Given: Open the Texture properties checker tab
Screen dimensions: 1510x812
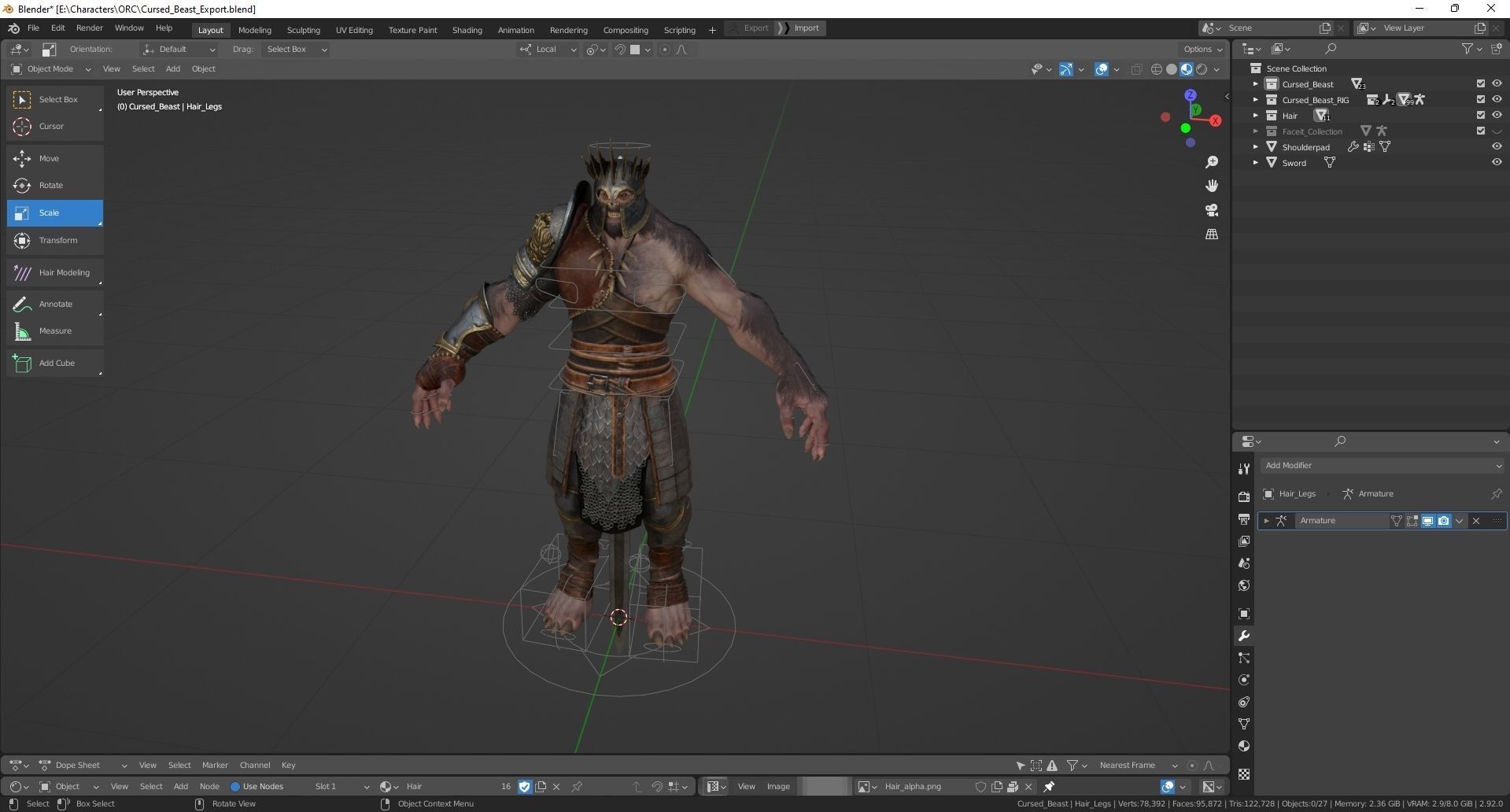Looking at the screenshot, I should 1244,774.
